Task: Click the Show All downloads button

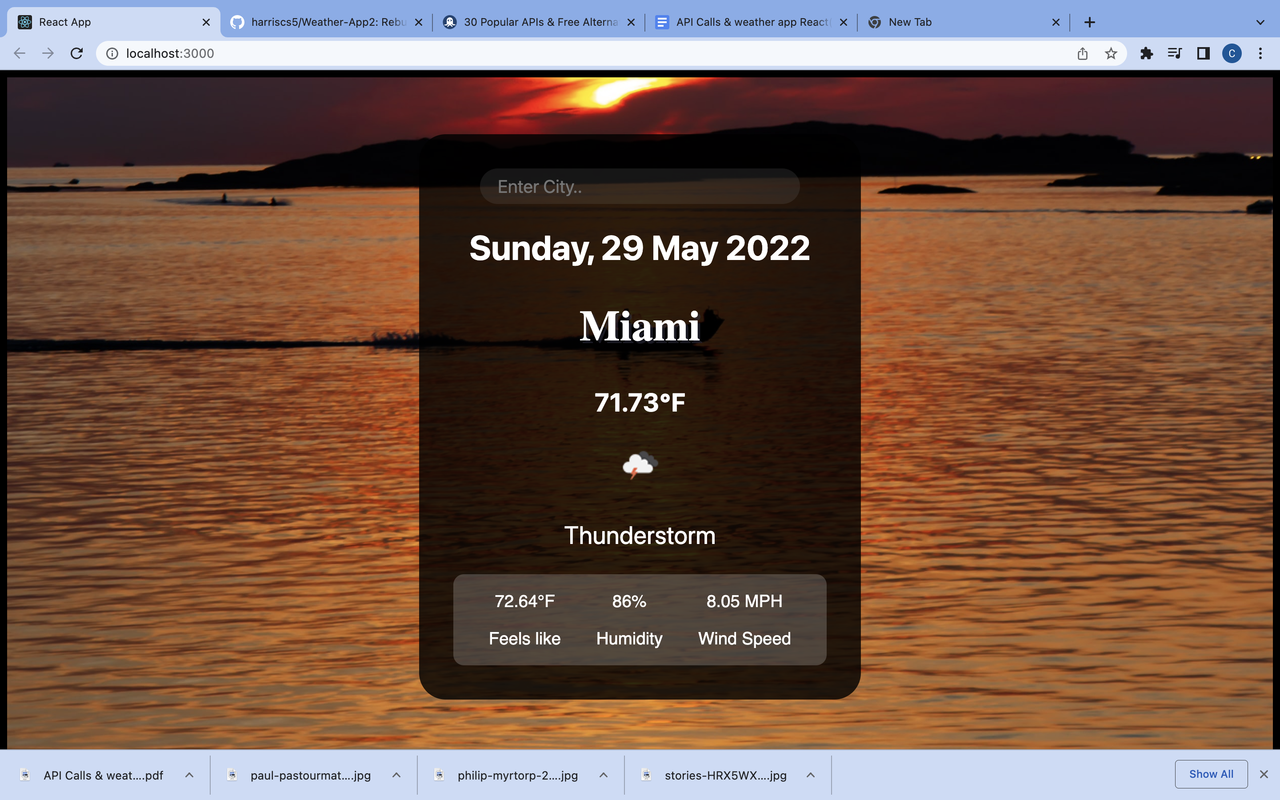Action: click(1211, 773)
